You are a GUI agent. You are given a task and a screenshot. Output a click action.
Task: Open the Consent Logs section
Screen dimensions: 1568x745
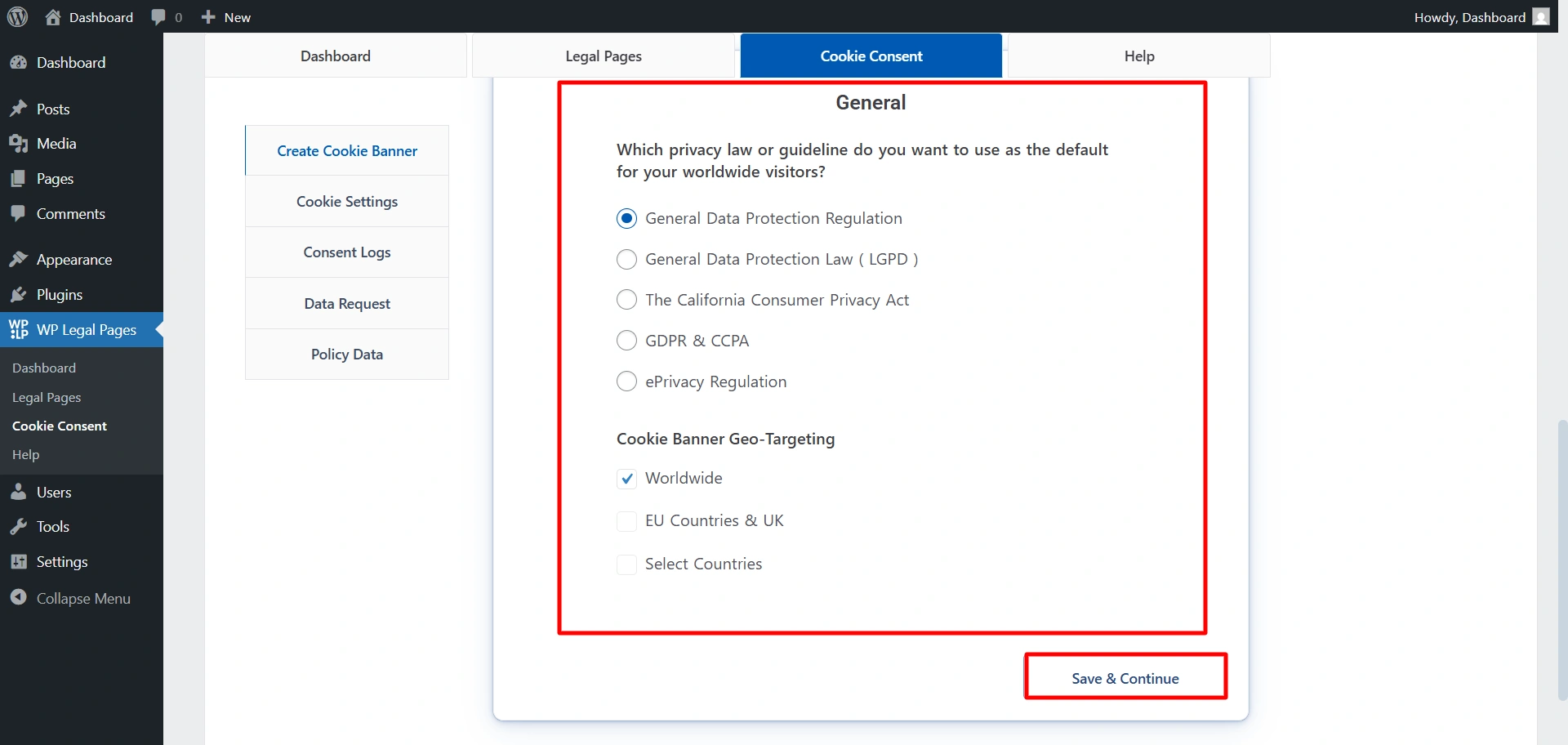pos(347,252)
